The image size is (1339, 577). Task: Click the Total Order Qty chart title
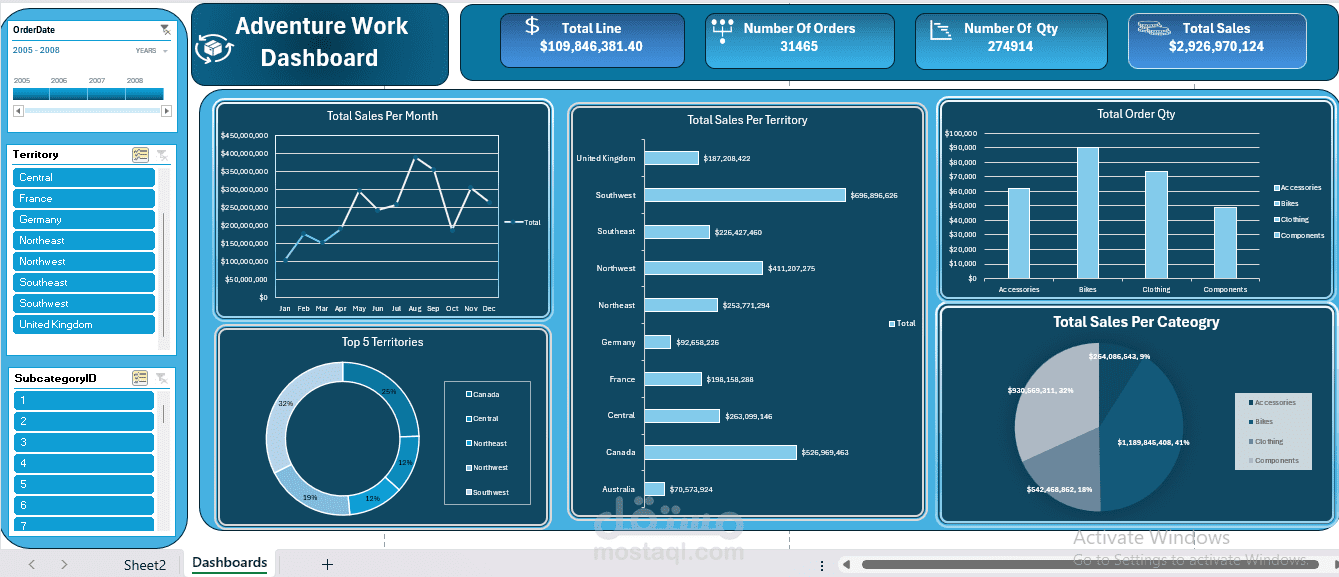pyautogui.click(x=1136, y=114)
